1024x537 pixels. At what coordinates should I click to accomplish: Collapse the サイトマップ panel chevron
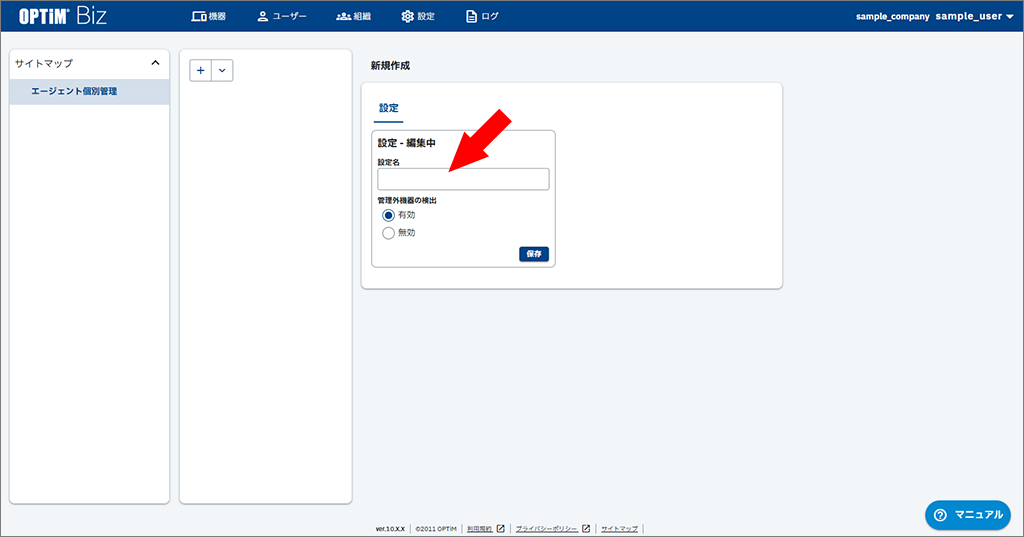pyautogui.click(x=155, y=63)
